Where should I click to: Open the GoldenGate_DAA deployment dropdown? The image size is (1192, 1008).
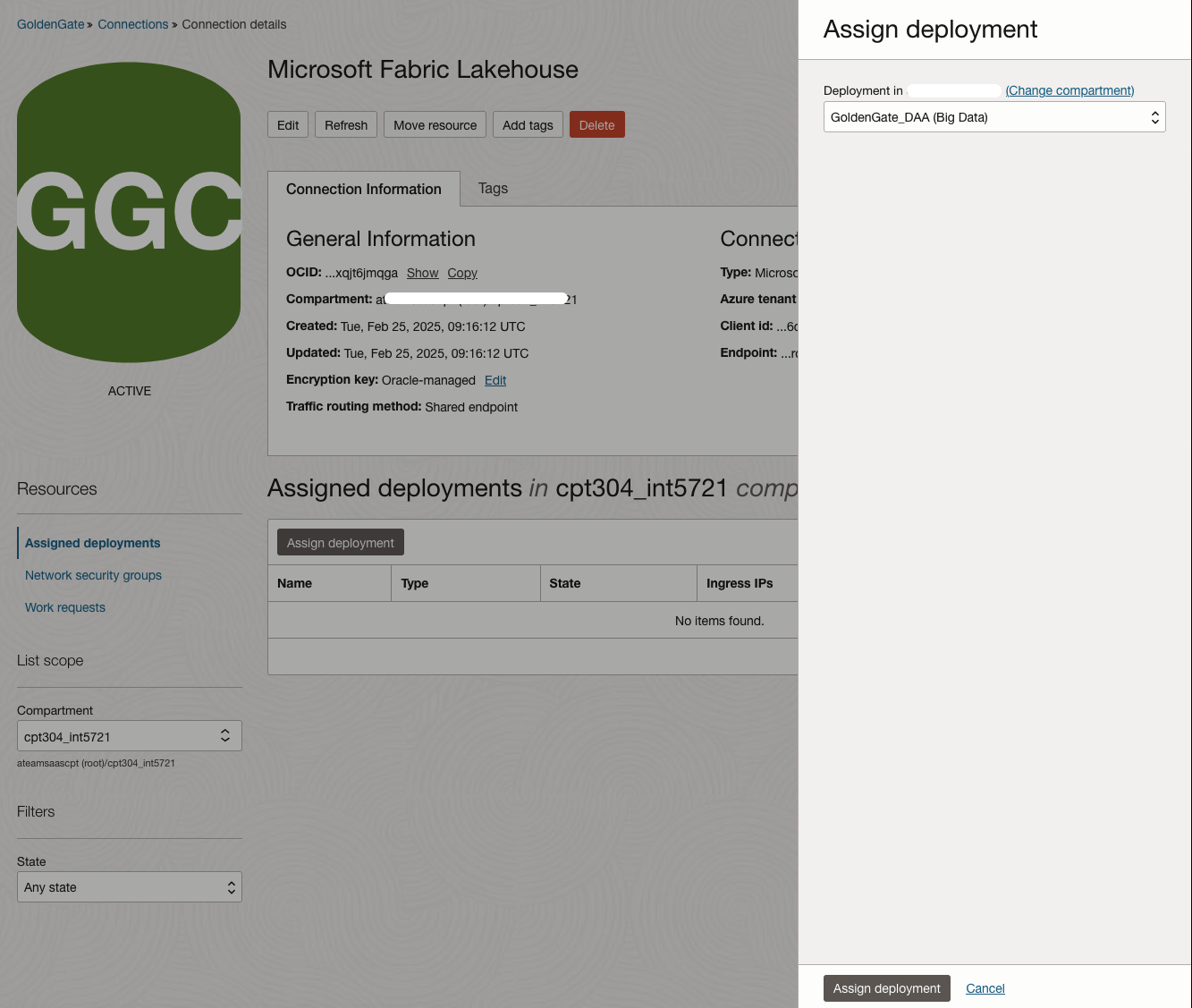point(993,116)
